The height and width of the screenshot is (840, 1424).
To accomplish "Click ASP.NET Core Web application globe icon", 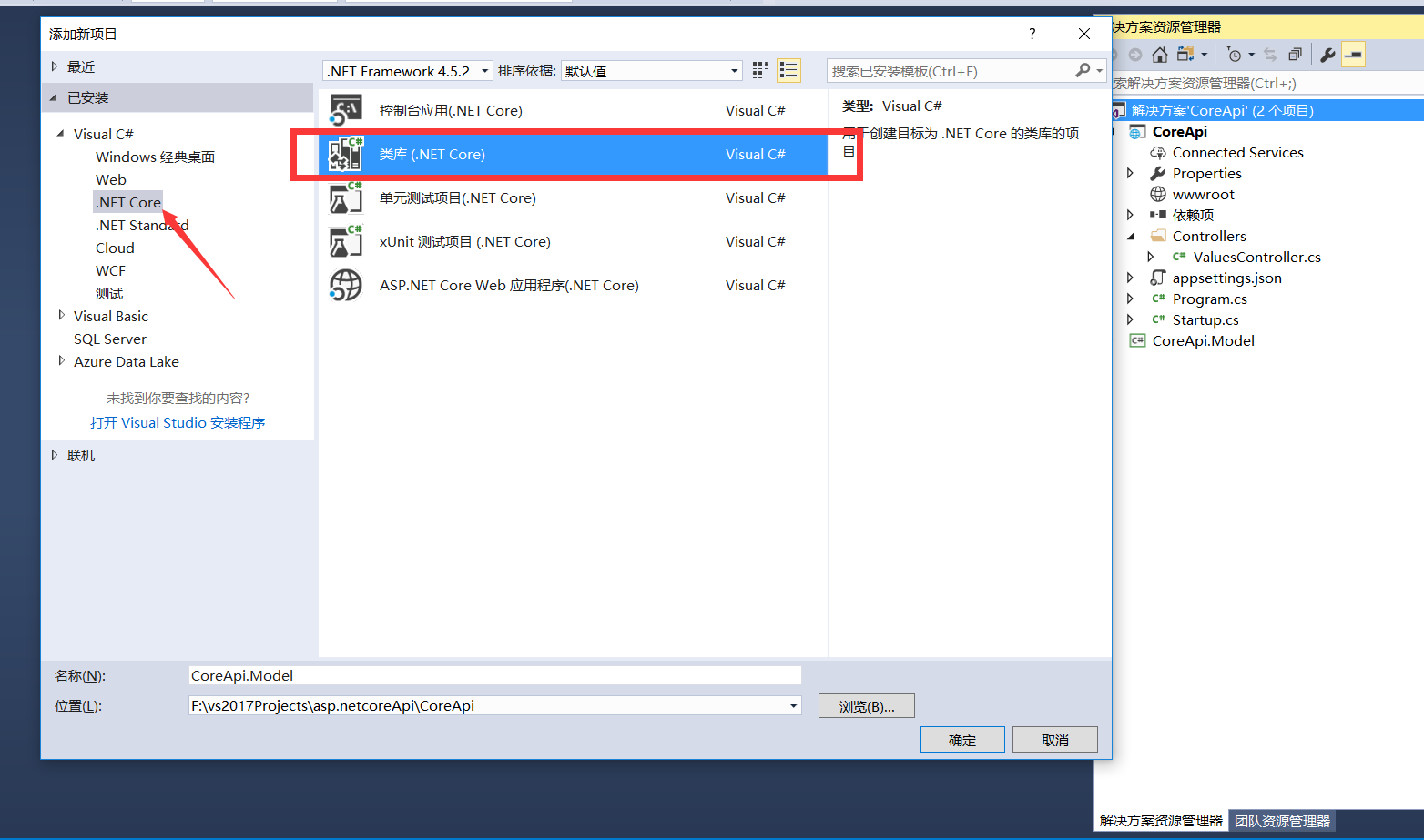I will [346, 285].
